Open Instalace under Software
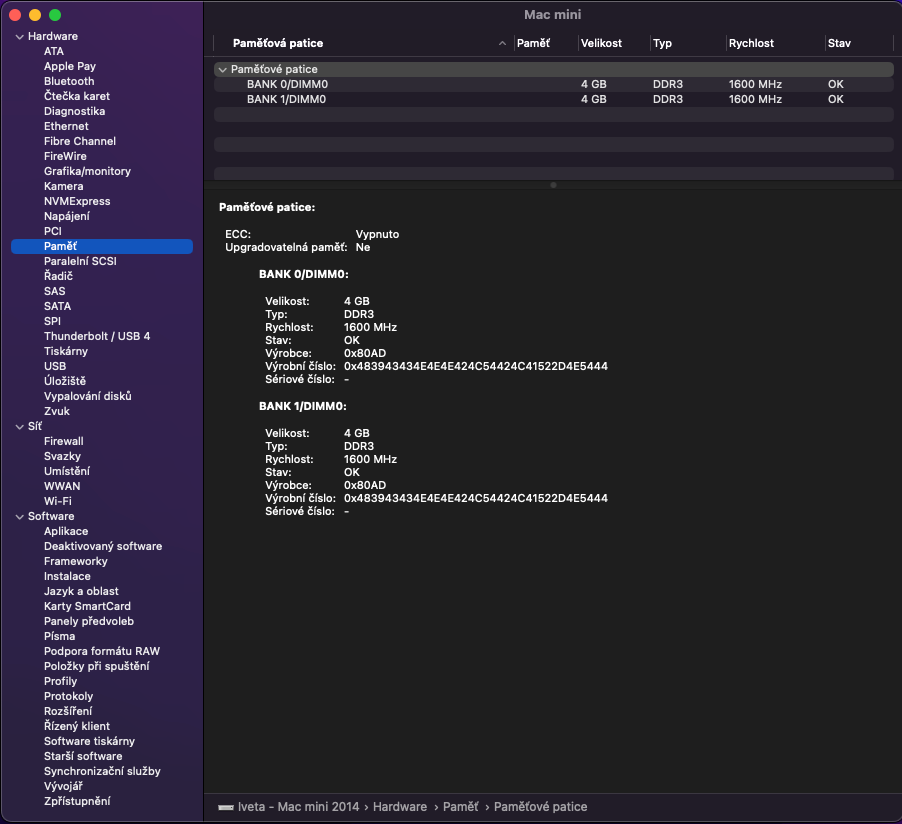Image resolution: width=902 pixels, height=824 pixels. [x=67, y=576]
